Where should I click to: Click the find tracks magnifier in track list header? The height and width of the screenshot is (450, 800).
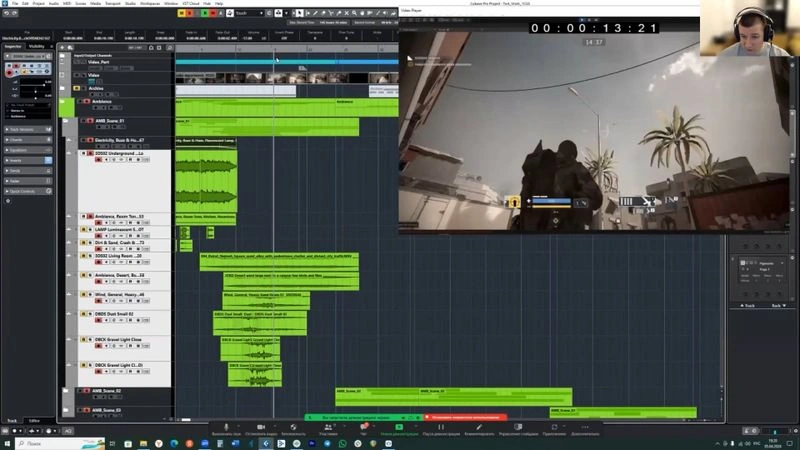(x=169, y=47)
